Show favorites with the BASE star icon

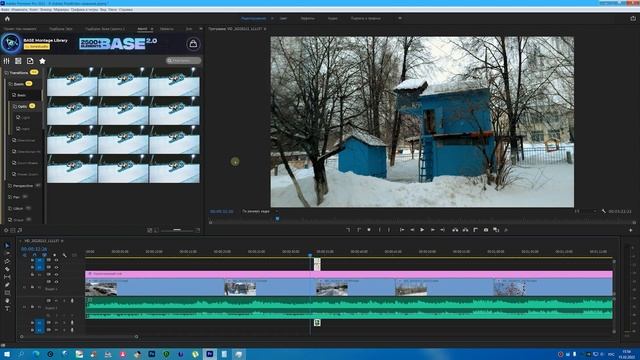[42, 61]
